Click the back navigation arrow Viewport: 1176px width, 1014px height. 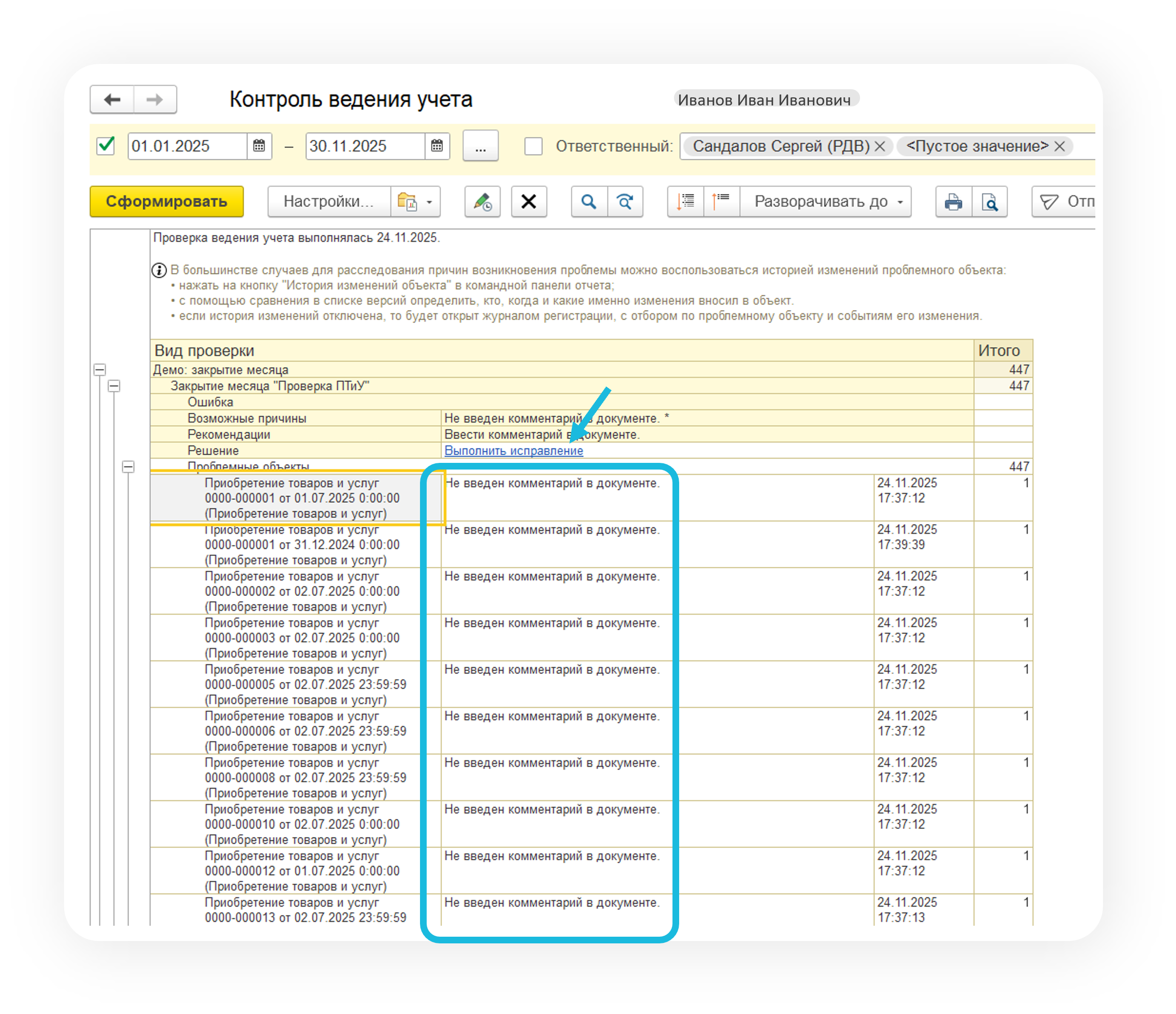(x=112, y=100)
